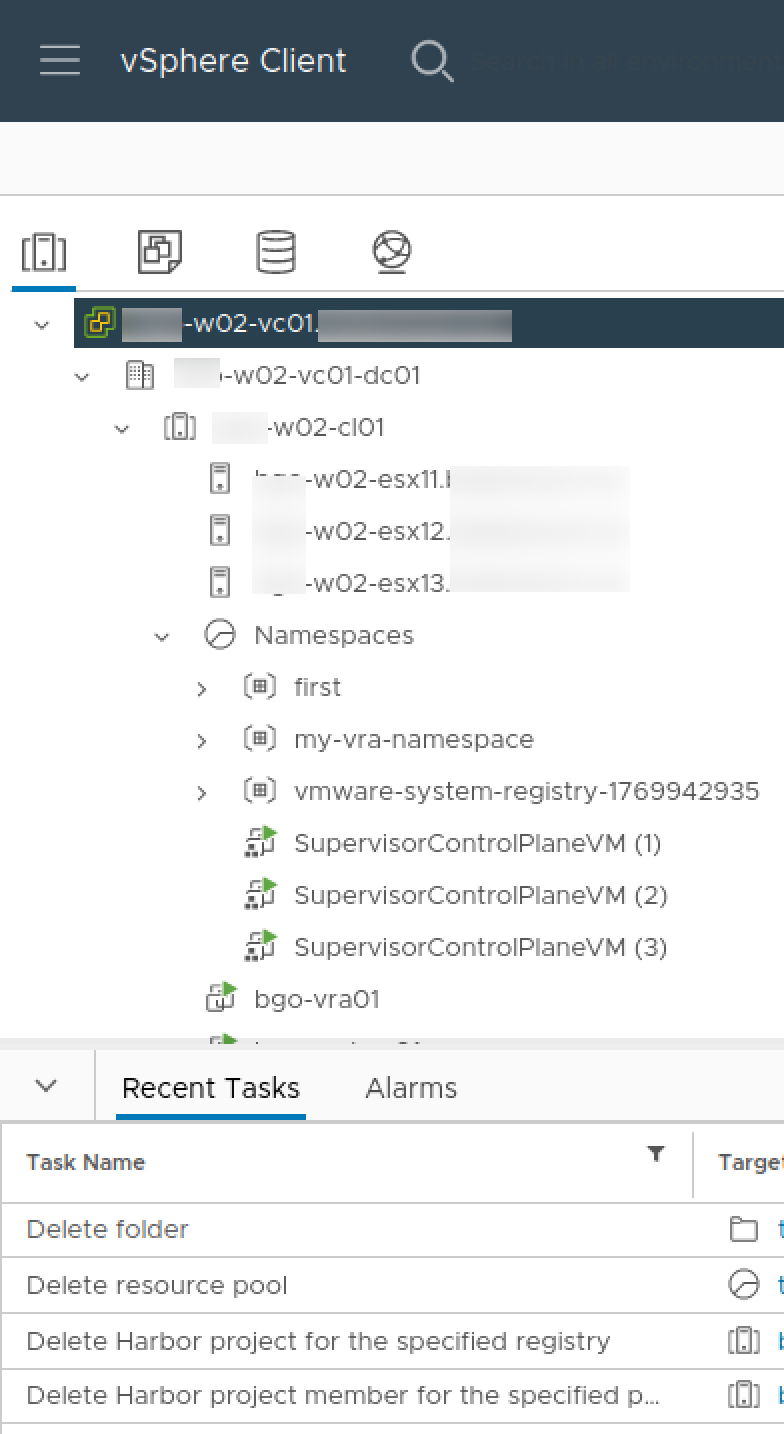Click namespace icon beside my-vra-namespace

(x=260, y=738)
